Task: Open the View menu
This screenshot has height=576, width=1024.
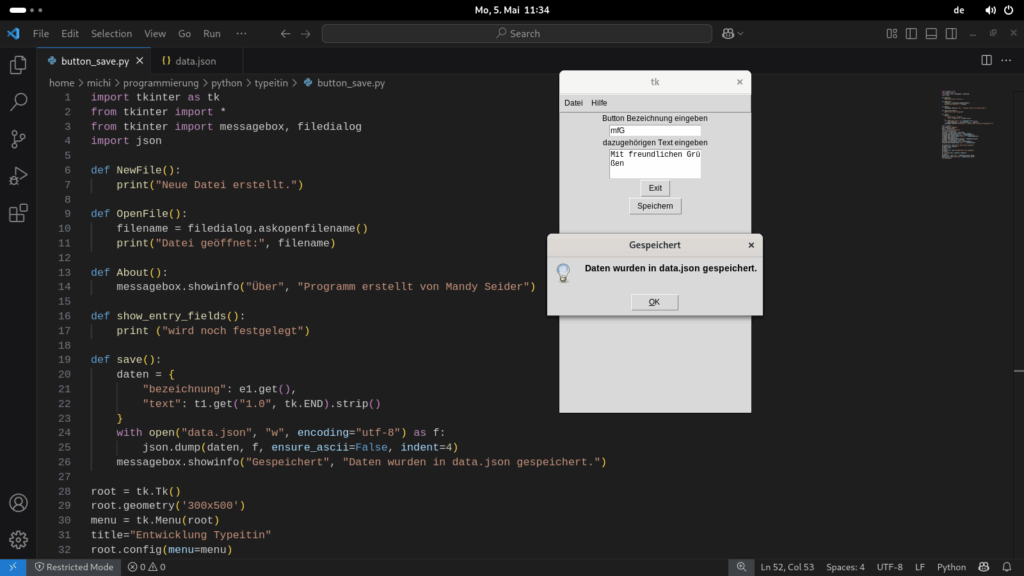Action: (x=155, y=33)
